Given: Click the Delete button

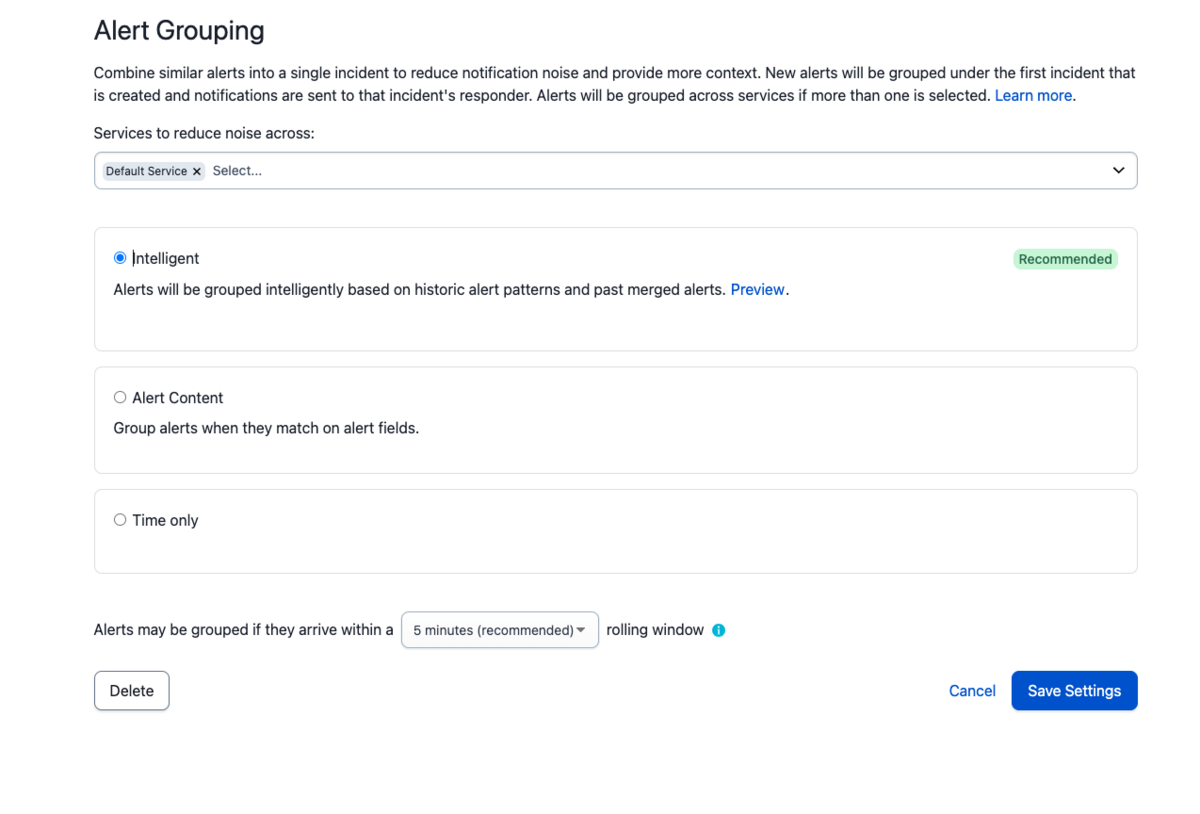Looking at the screenshot, I should (132, 691).
